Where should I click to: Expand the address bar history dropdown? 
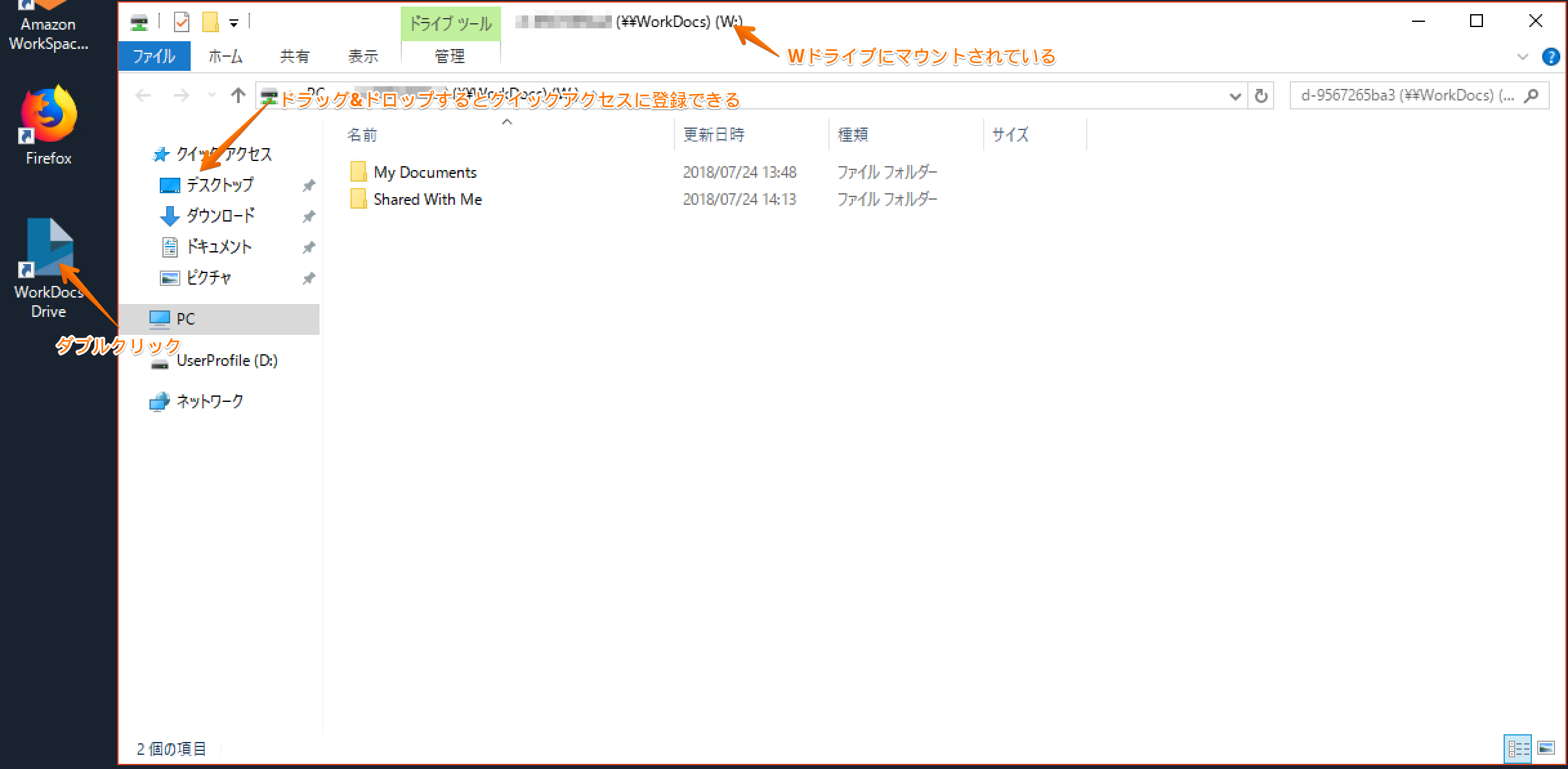pyautogui.click(x=1235, y=97)
